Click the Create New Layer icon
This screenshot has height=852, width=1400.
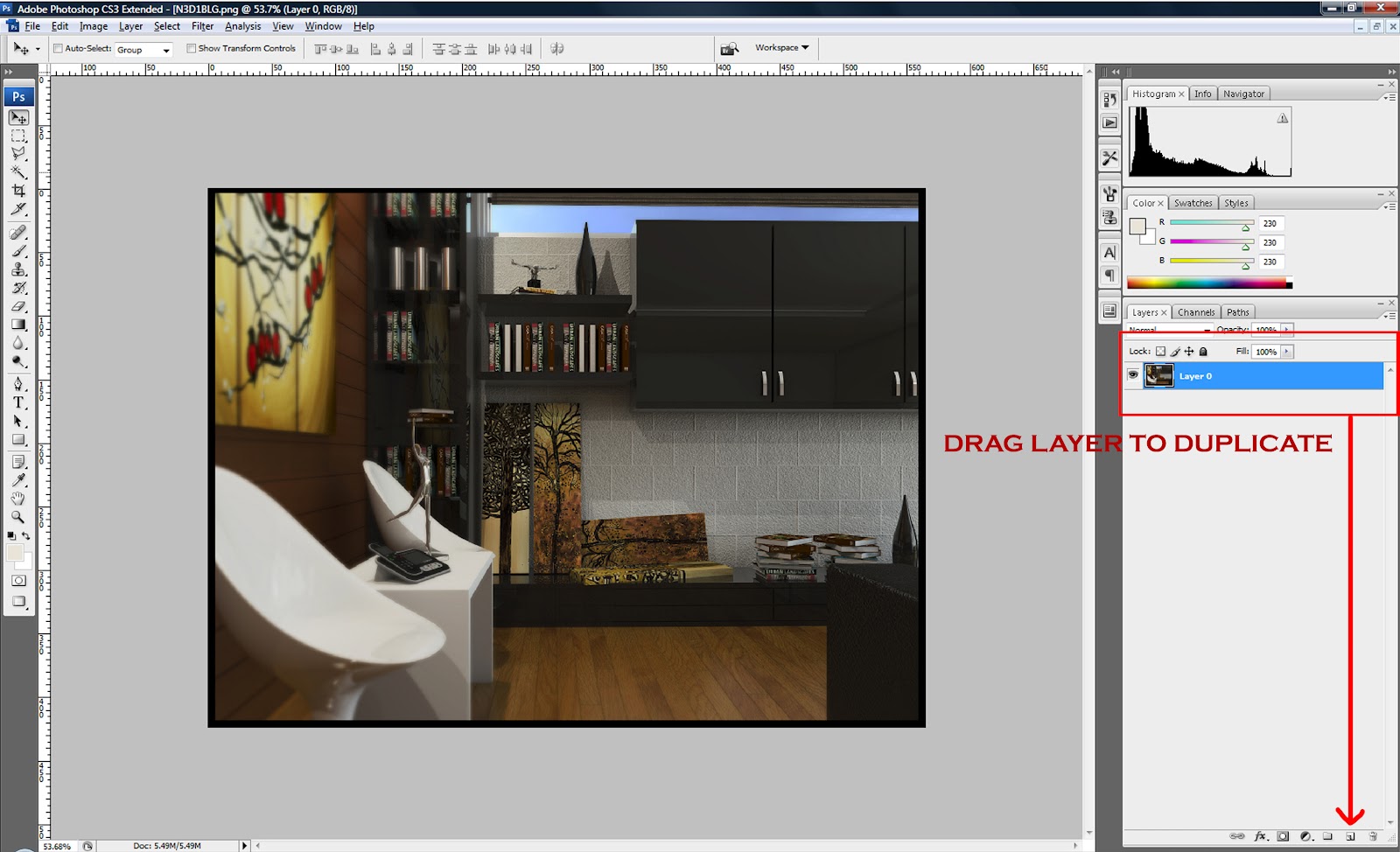tap(1350, 836)
